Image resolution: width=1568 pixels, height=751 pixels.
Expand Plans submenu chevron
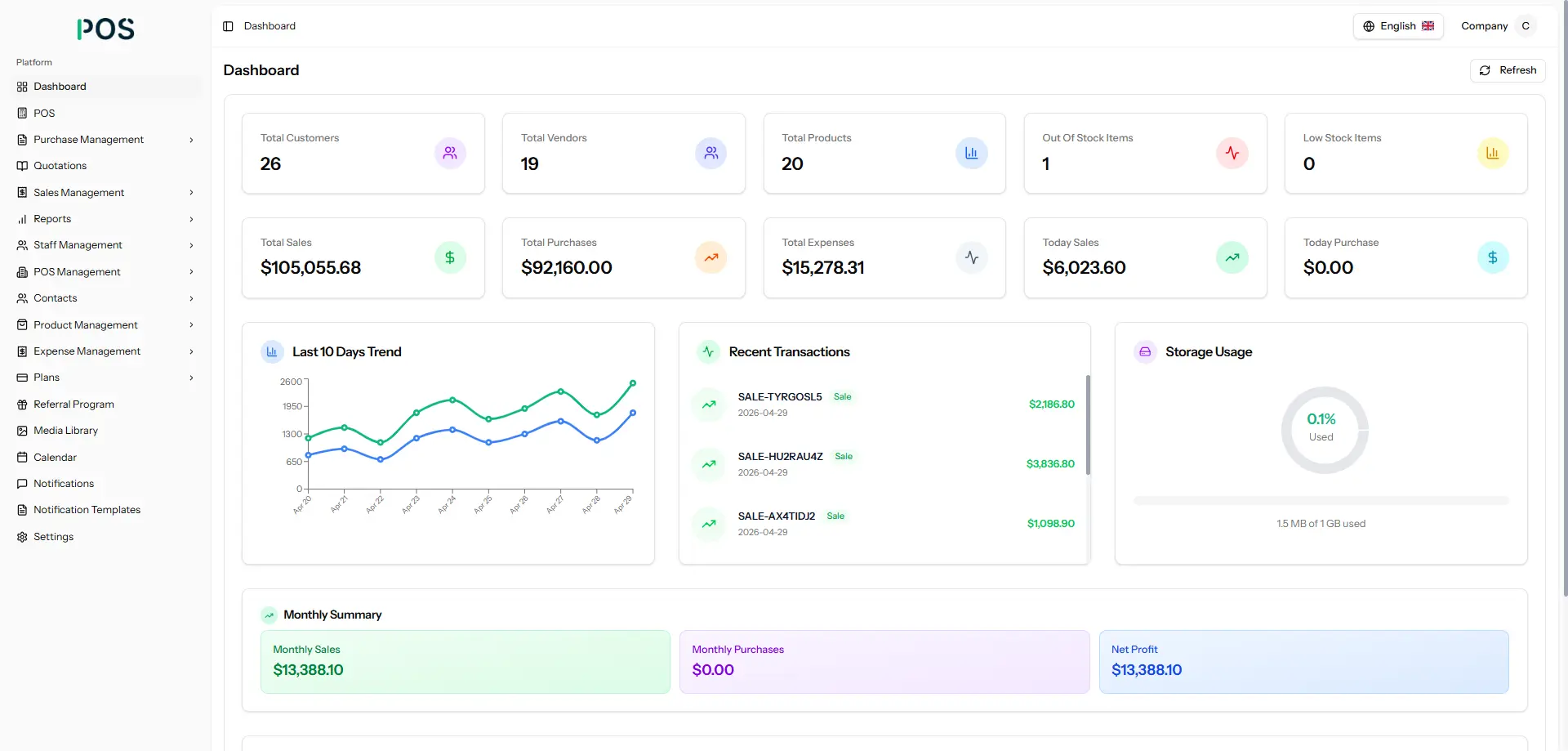click(192, 378)
